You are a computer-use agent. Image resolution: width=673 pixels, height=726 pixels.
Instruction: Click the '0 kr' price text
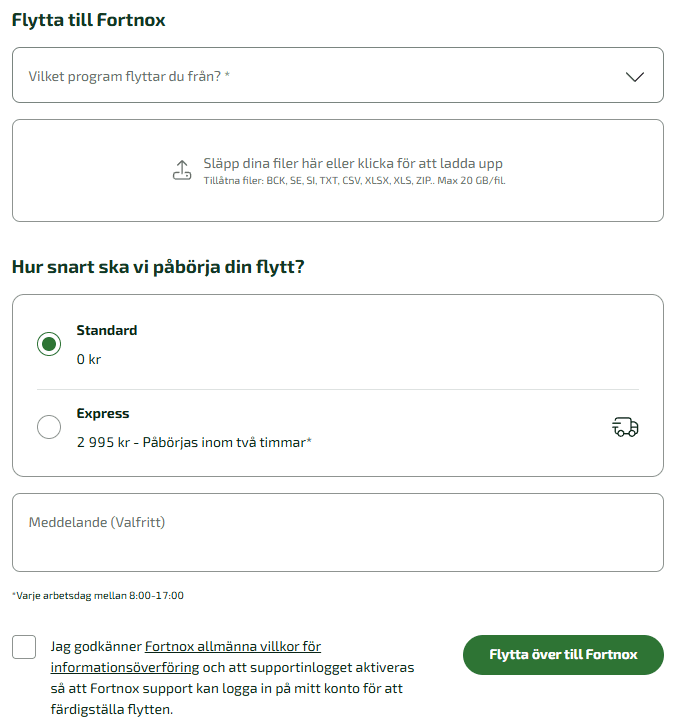click(89, 359)
